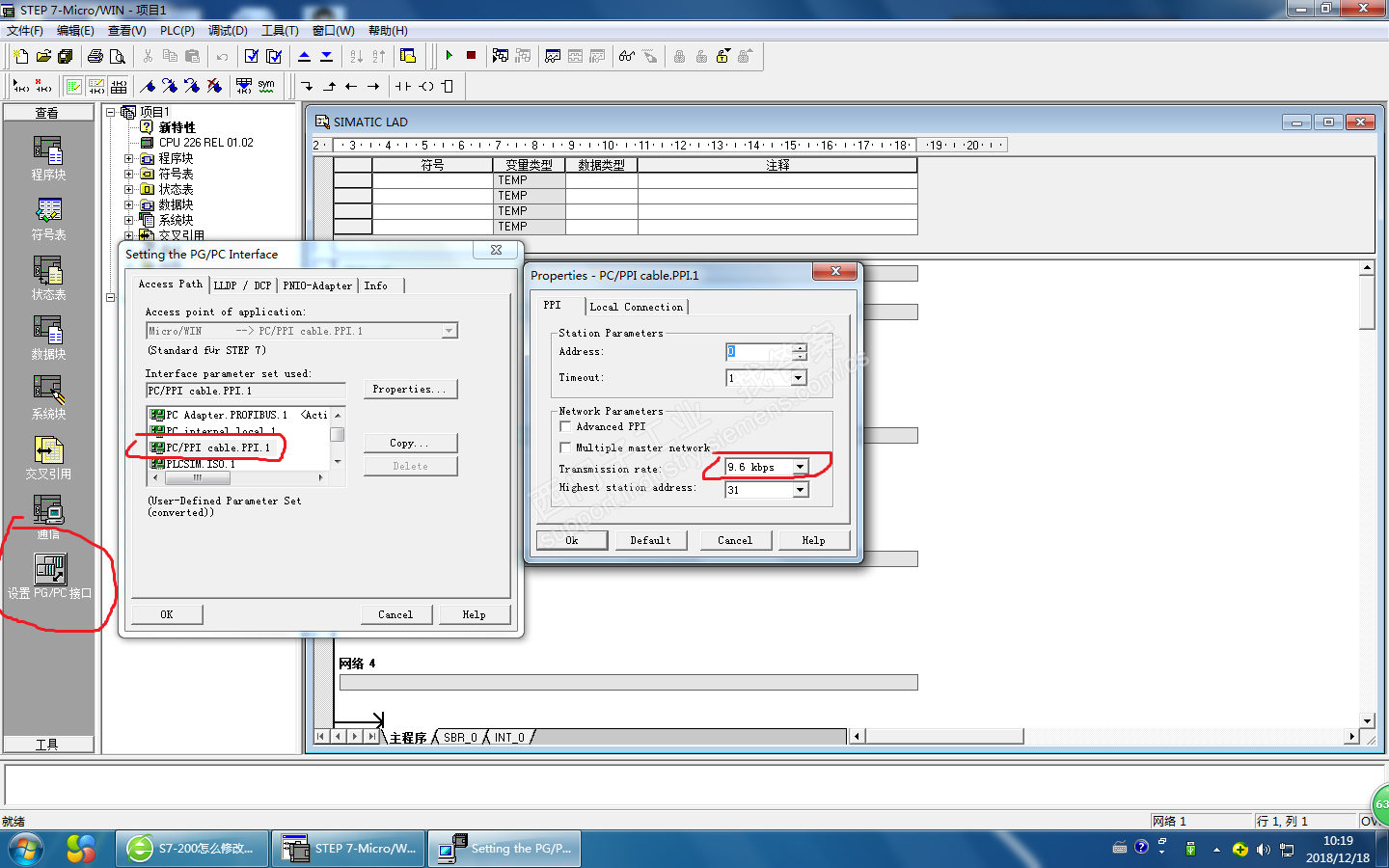The height and width of the screenshot is (868, 1389).
Task: Click the Save project toolbar icon
Action: click(66, 56)
